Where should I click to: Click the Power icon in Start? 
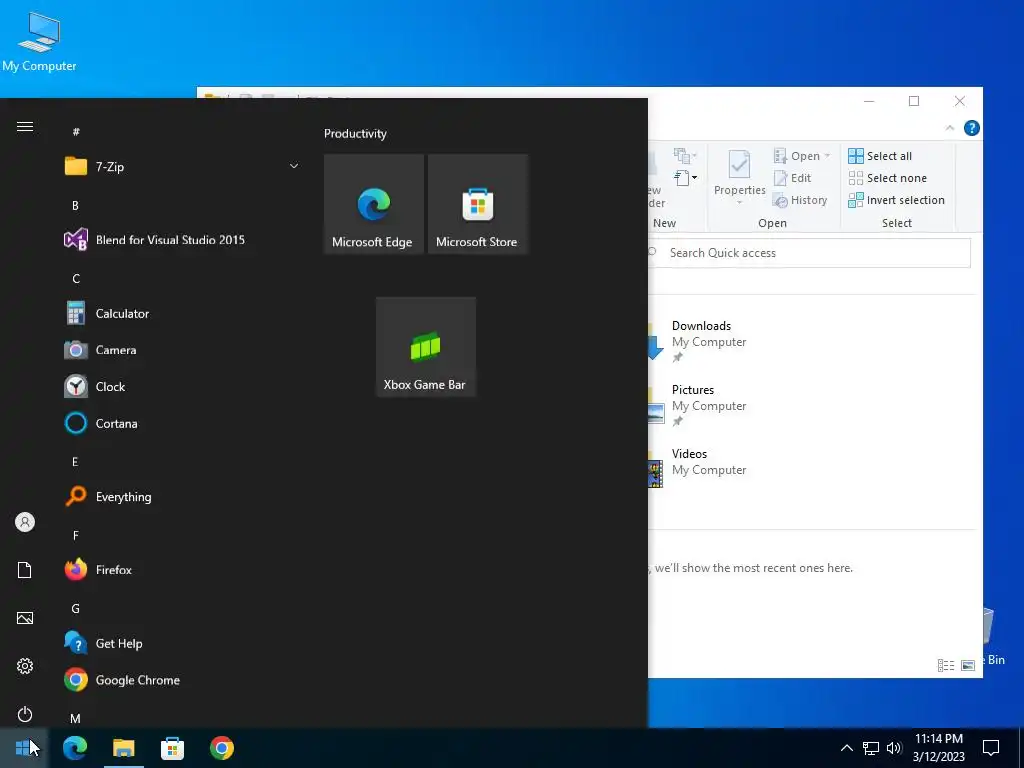coord(25,714)
